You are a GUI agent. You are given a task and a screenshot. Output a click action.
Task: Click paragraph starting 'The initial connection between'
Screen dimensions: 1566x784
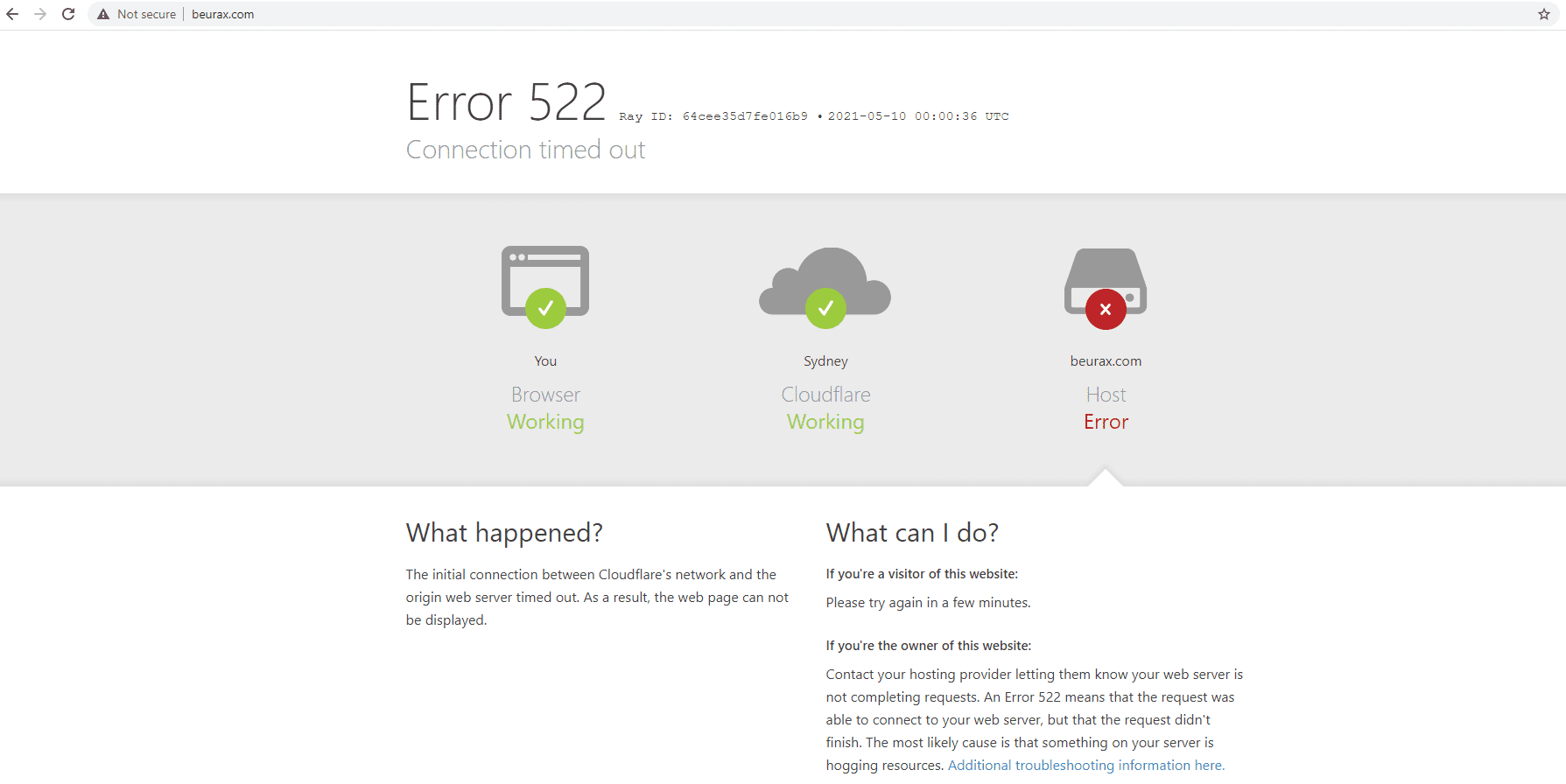pos(598,598)
